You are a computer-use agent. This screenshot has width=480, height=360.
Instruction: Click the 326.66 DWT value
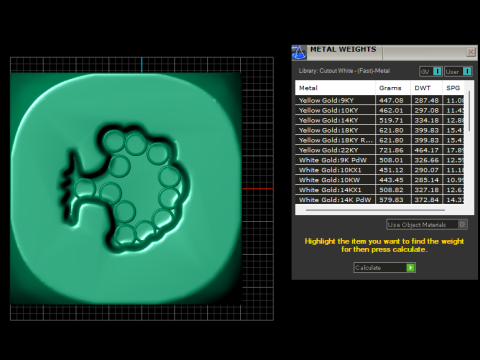click(427, 160)
